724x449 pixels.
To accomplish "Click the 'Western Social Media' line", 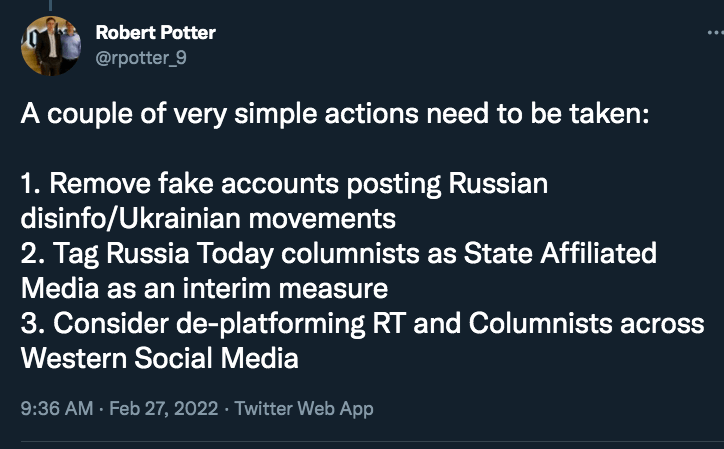I will pos(159,358).
